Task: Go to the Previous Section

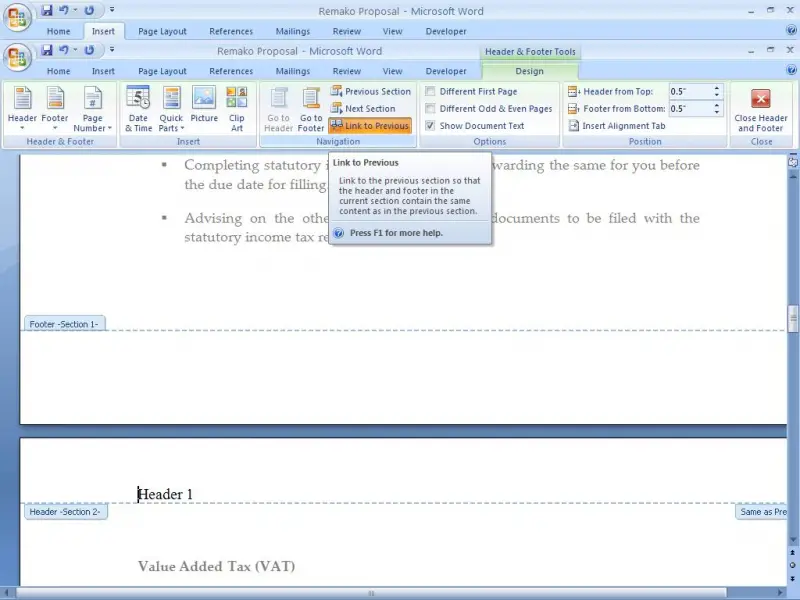Action: pos(371,91)
